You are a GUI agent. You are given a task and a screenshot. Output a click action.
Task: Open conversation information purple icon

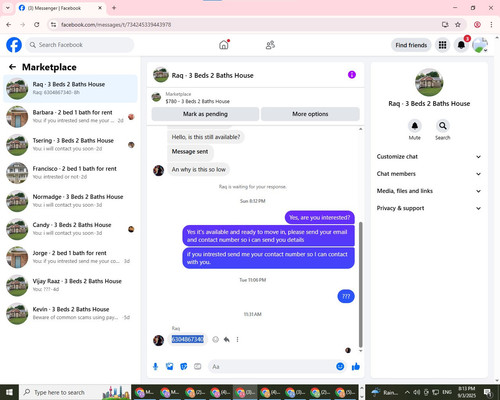(352, 75)
